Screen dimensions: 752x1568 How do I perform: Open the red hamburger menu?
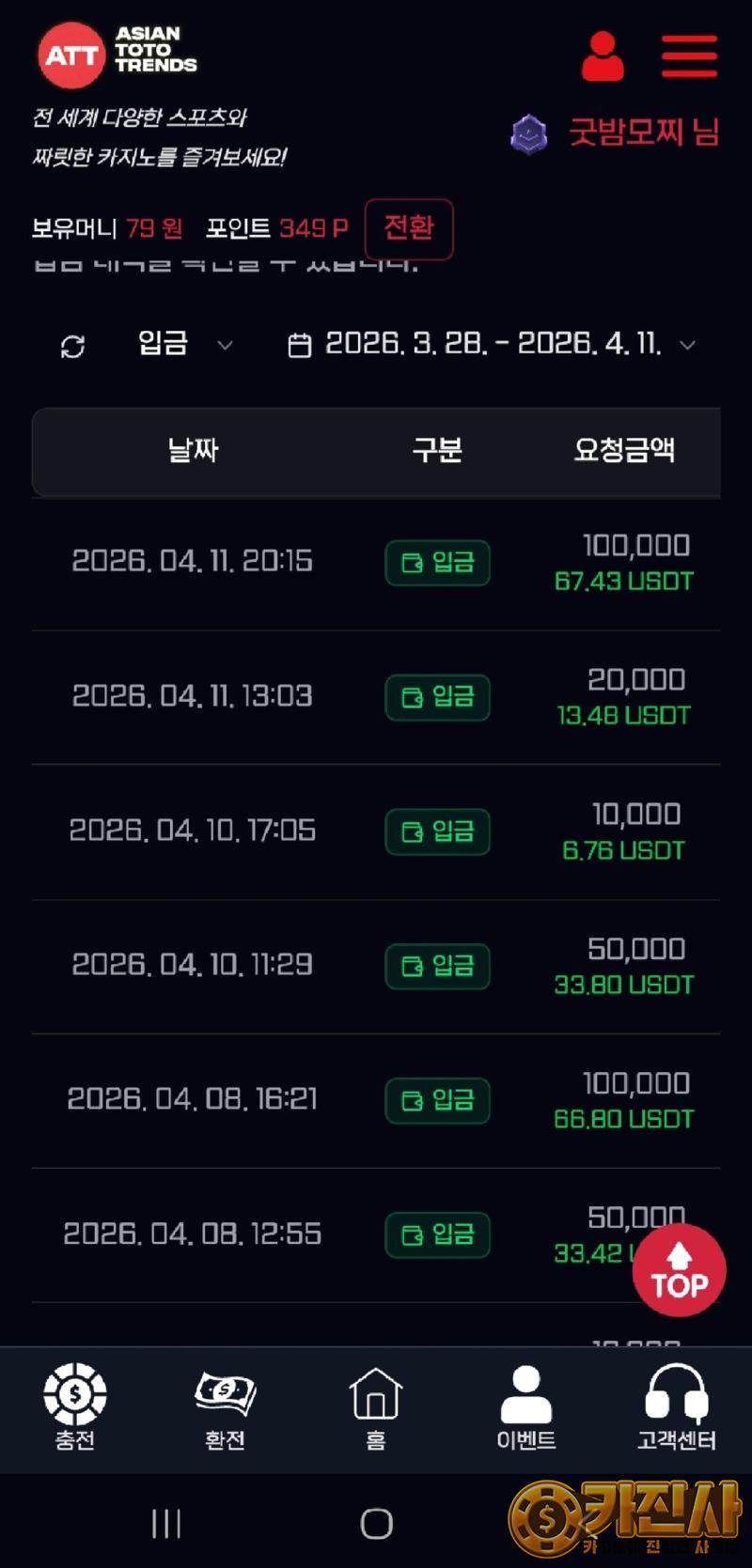coord(689,56)
